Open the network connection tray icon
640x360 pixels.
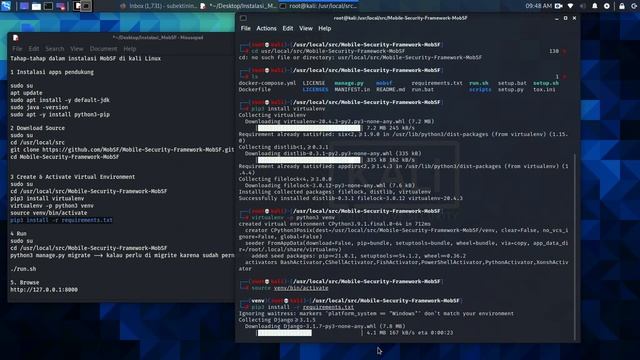coord(570,6)
